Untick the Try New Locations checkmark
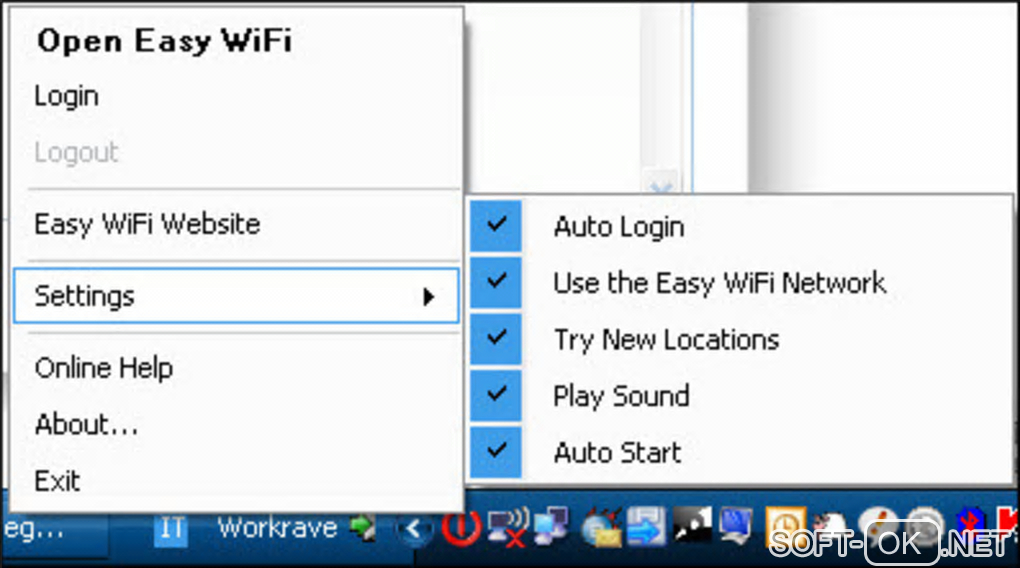Screen dimensions: 1020x568 (496, 338)
